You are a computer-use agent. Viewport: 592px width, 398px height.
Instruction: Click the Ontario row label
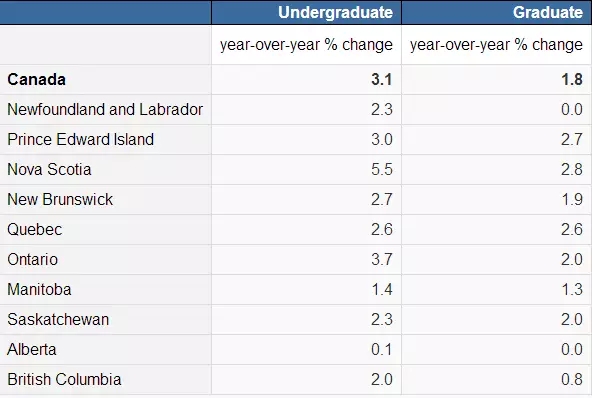[32, 259]
